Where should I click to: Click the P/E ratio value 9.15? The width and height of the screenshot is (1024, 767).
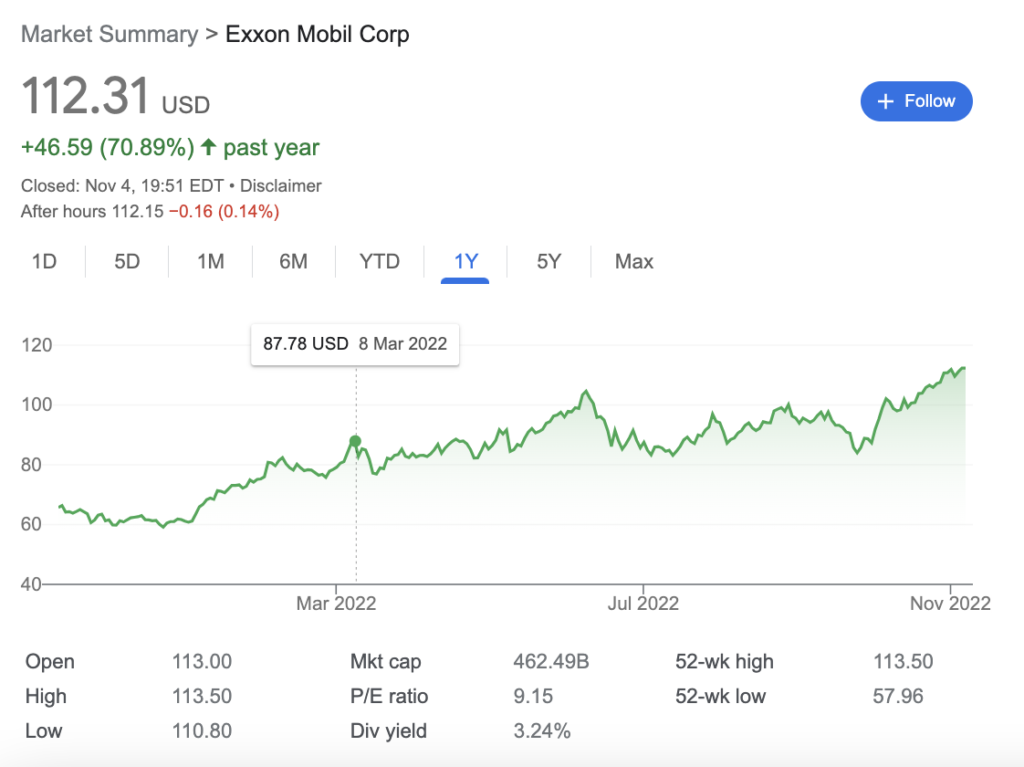(533, 696)
